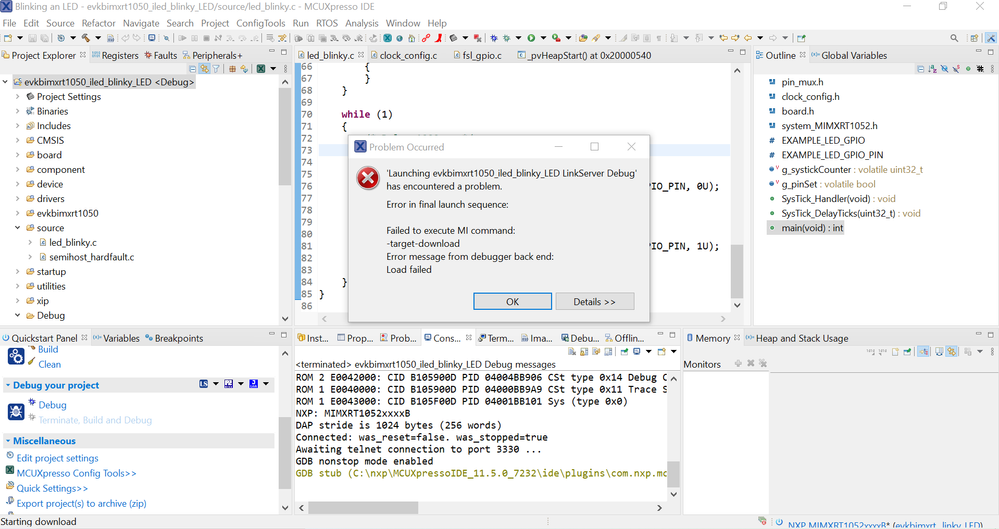Screen dimensions: 999x529
Task: Expand led_blinky.c in the tree
Action: pyautogui.click(x=30, y=242)
